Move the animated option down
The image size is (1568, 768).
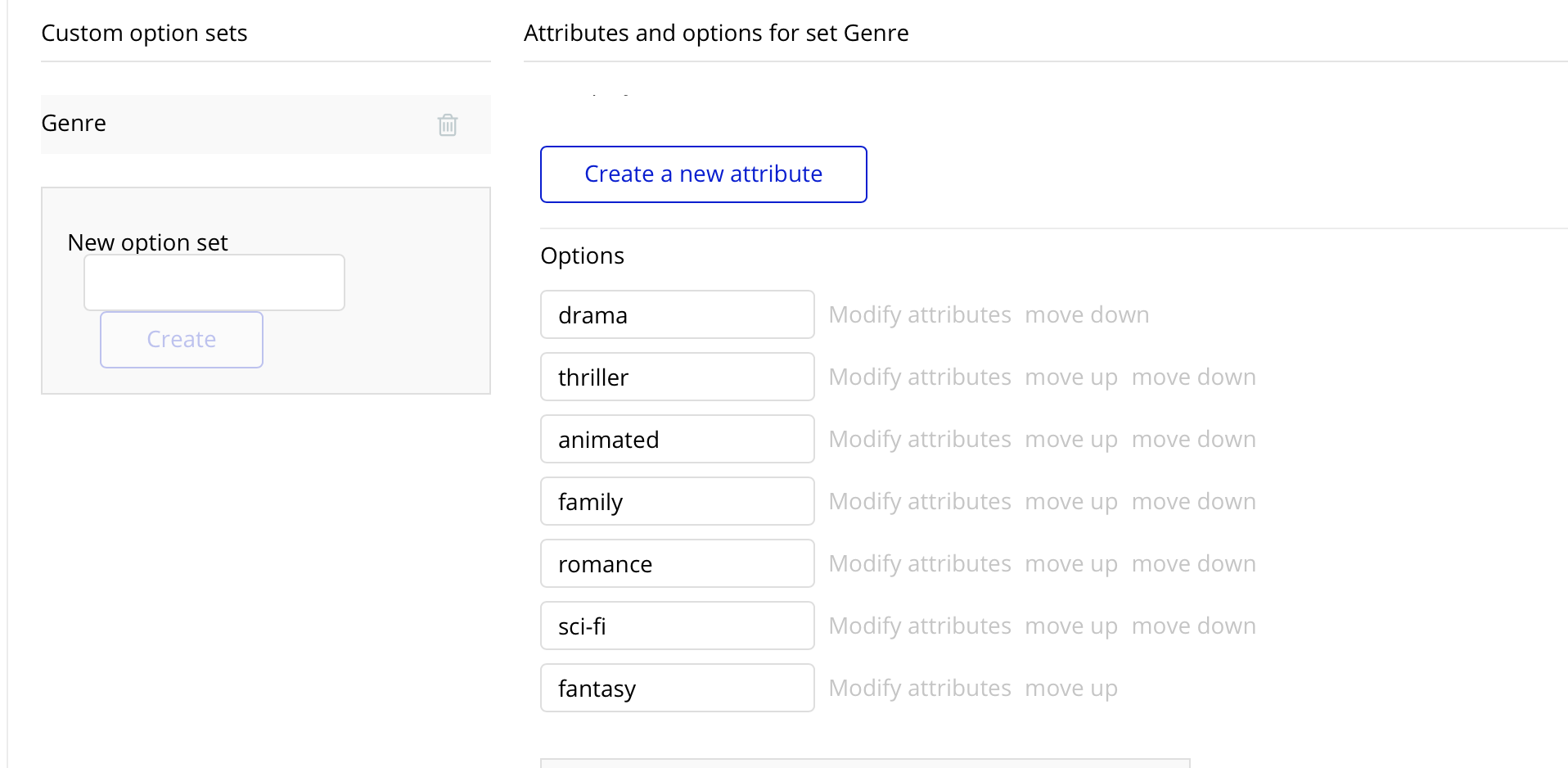point(1193,440)
